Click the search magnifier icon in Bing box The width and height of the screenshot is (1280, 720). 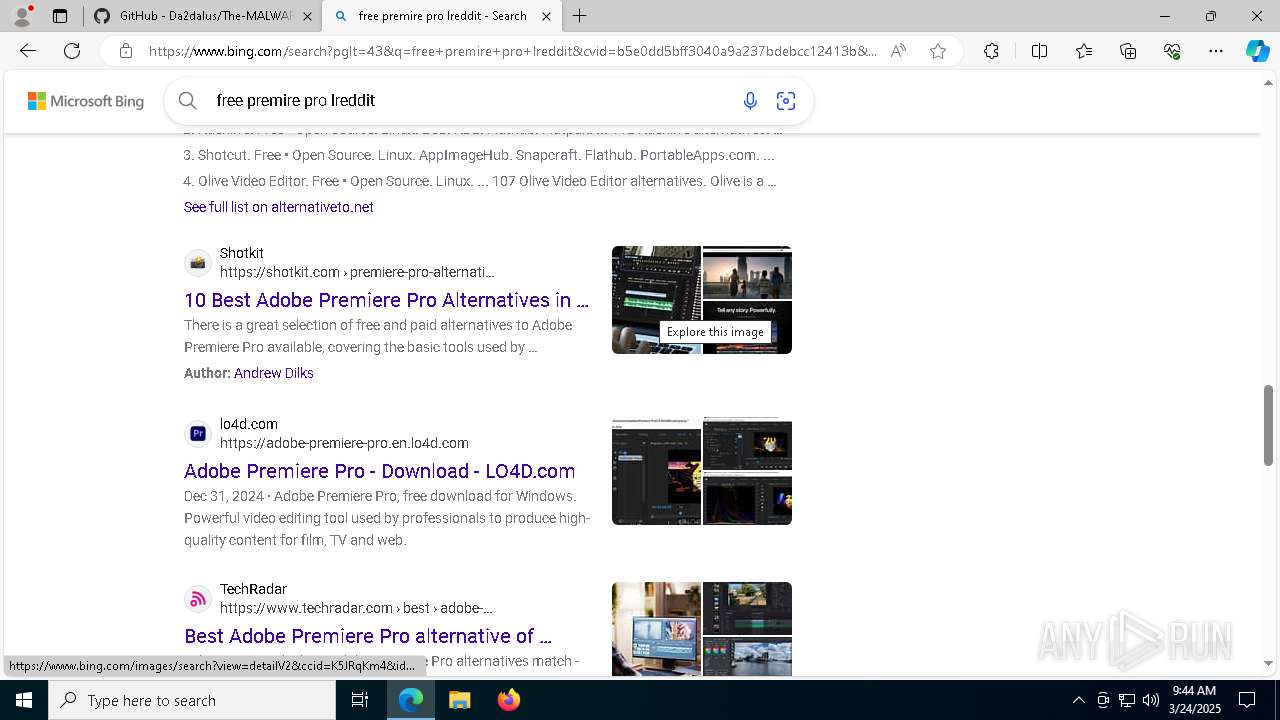187,100
